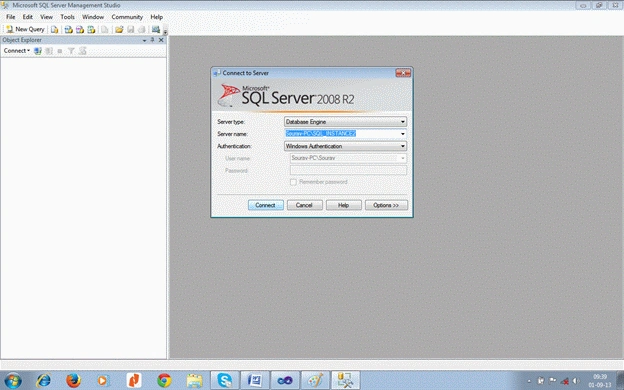Click the Cancel button
The height and width of the screenshot is (390, 624).
point(304,205)
